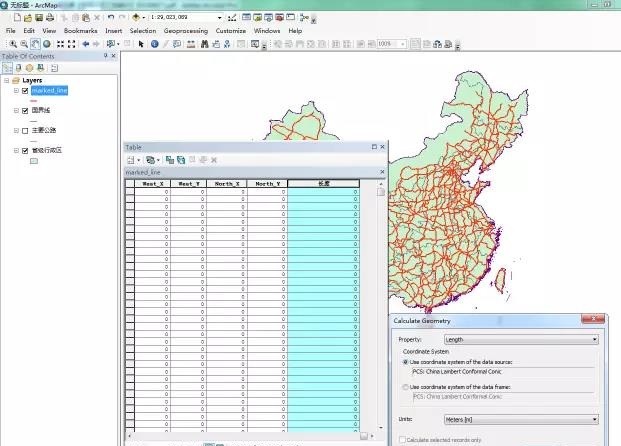
Task: Click the 长度 column header
Action: pyautogui.click(x=324, y=184)
